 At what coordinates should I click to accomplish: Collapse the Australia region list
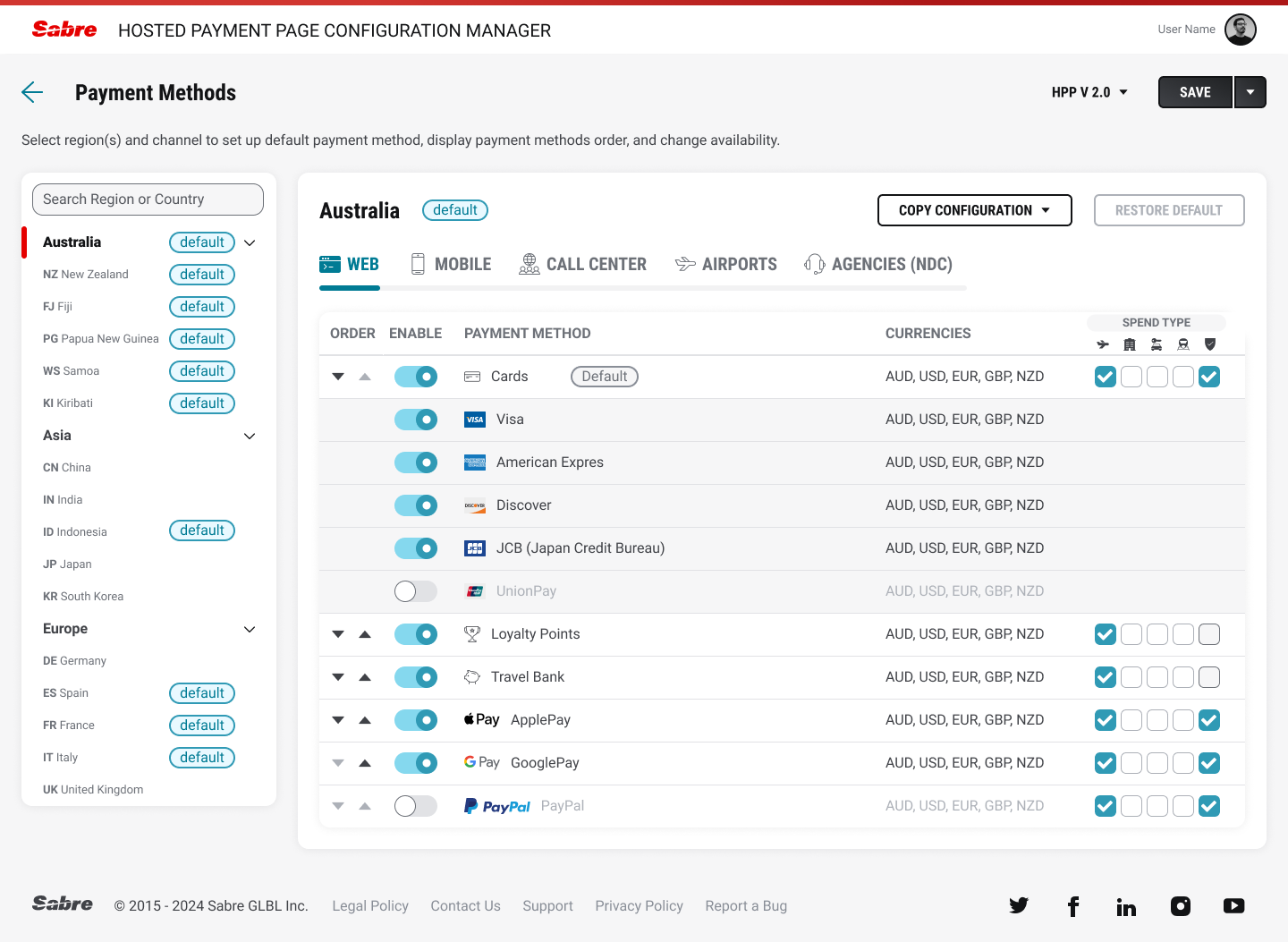pos(250,242)
